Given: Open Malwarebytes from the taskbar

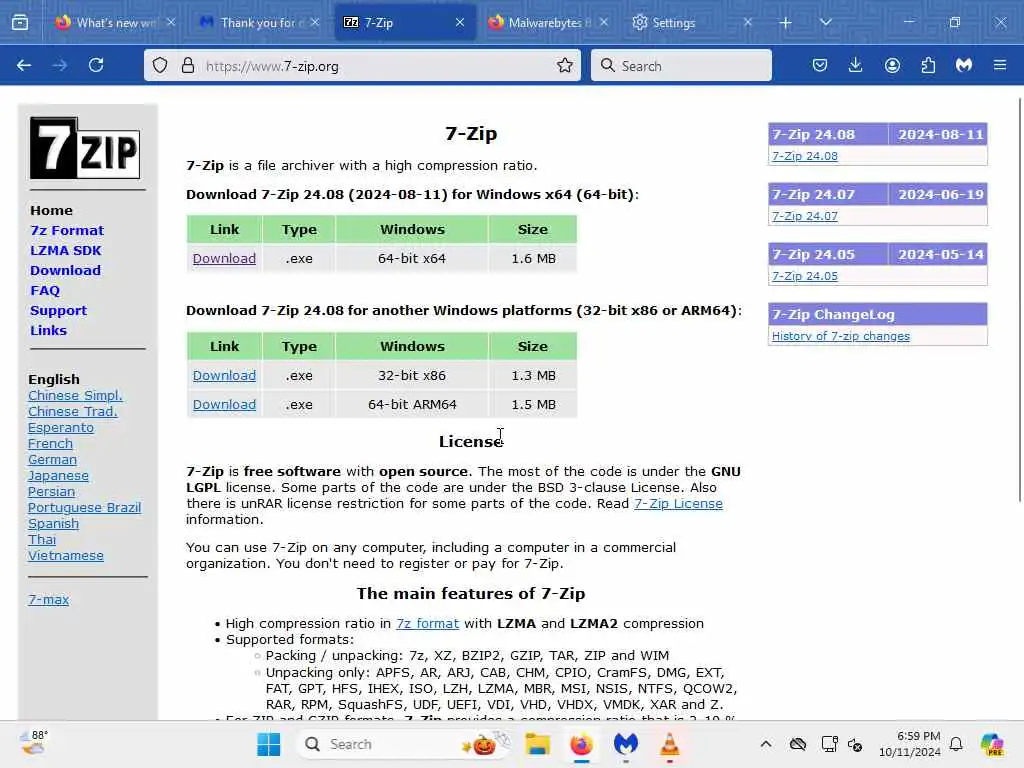Looking at the screenshot, I should coord(626,744).
